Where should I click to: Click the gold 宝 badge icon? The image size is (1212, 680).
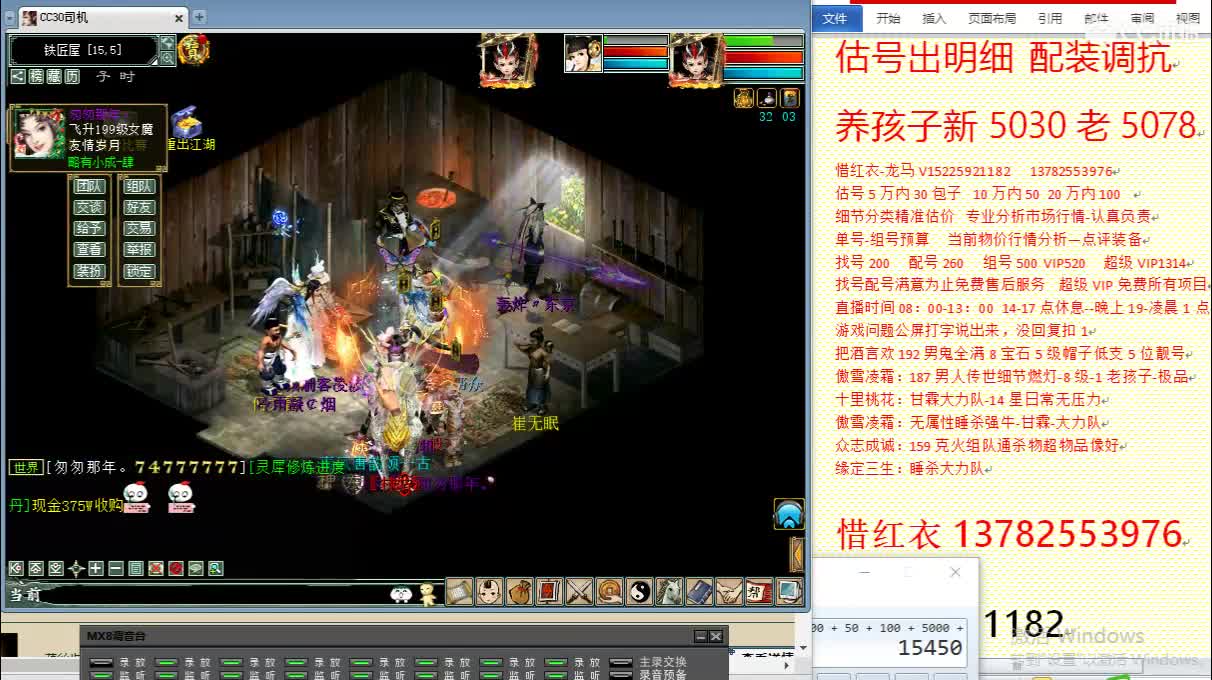click(x=193, y=49)
